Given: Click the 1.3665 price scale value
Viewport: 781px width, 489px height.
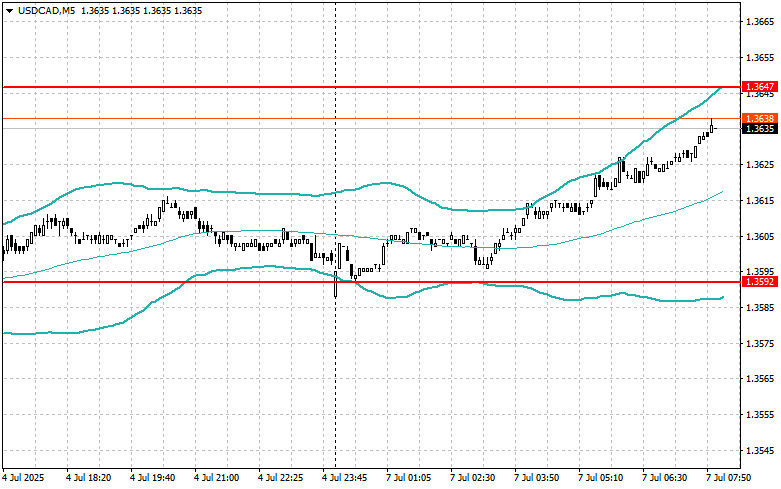Looking at the screenshot, I should (761, 22).
